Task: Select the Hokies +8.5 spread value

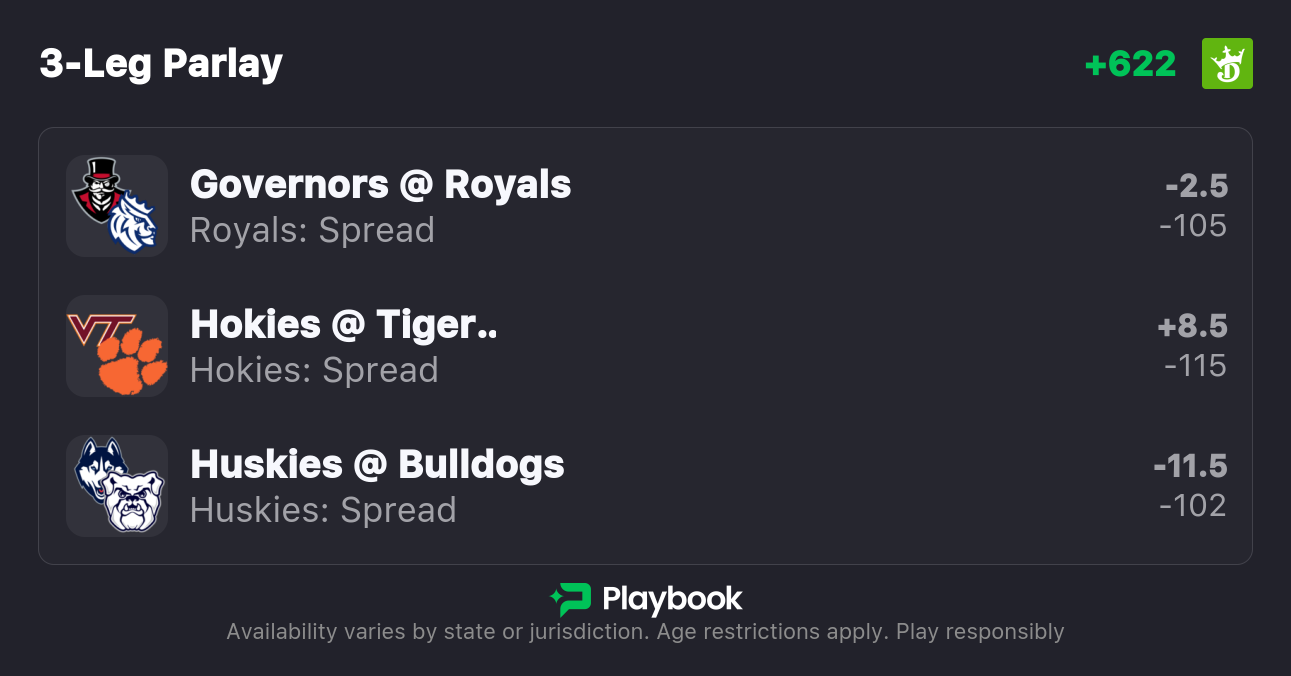Action: (1192, 326)
